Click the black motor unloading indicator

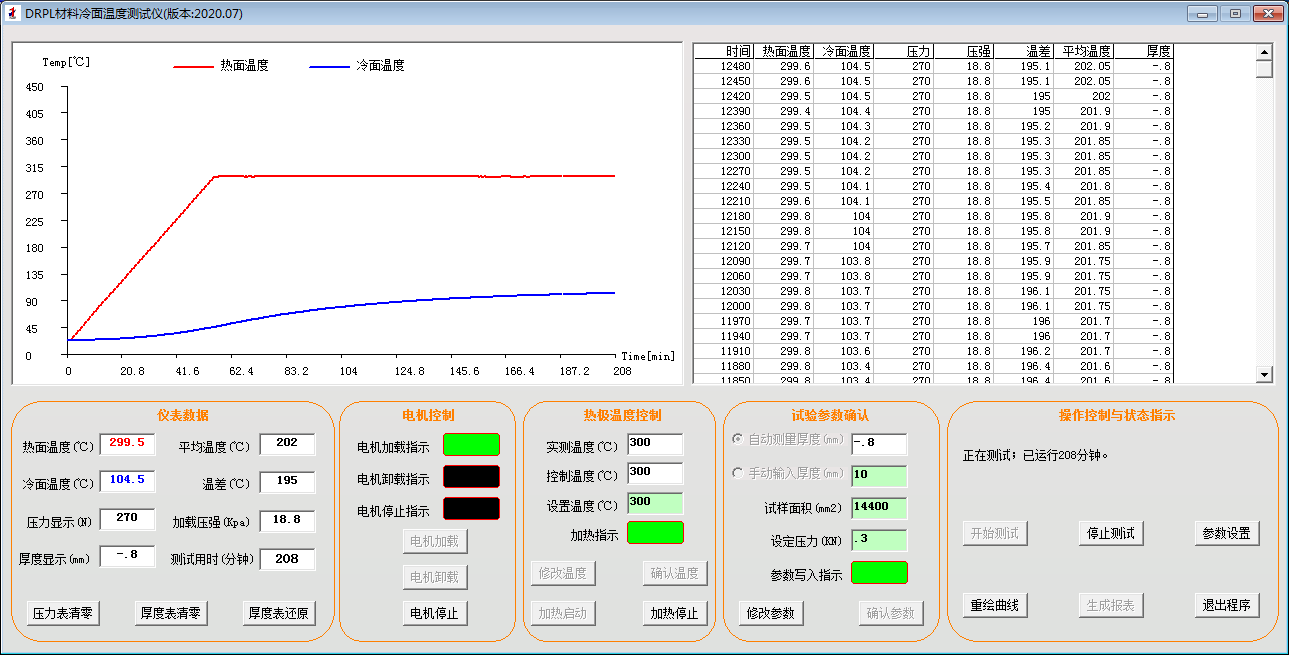point(471,477)
